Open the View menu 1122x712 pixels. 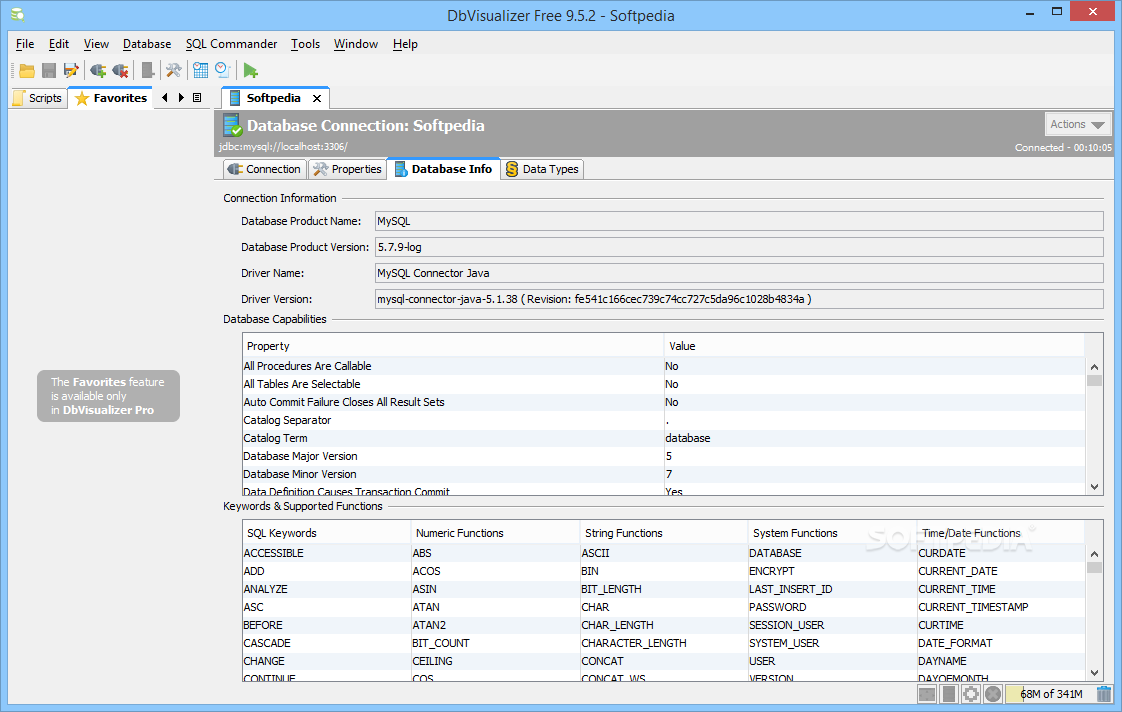click(x=96, y=44)
